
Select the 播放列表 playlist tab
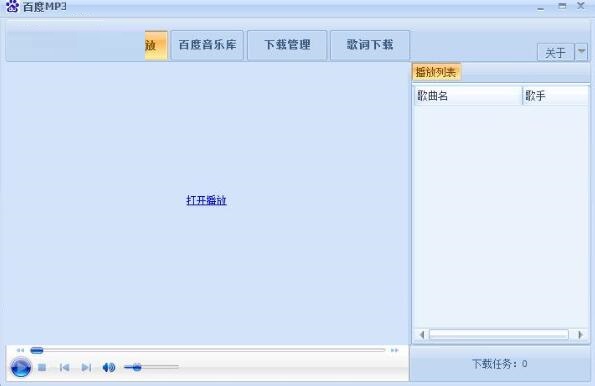click(x=436, y=72)
